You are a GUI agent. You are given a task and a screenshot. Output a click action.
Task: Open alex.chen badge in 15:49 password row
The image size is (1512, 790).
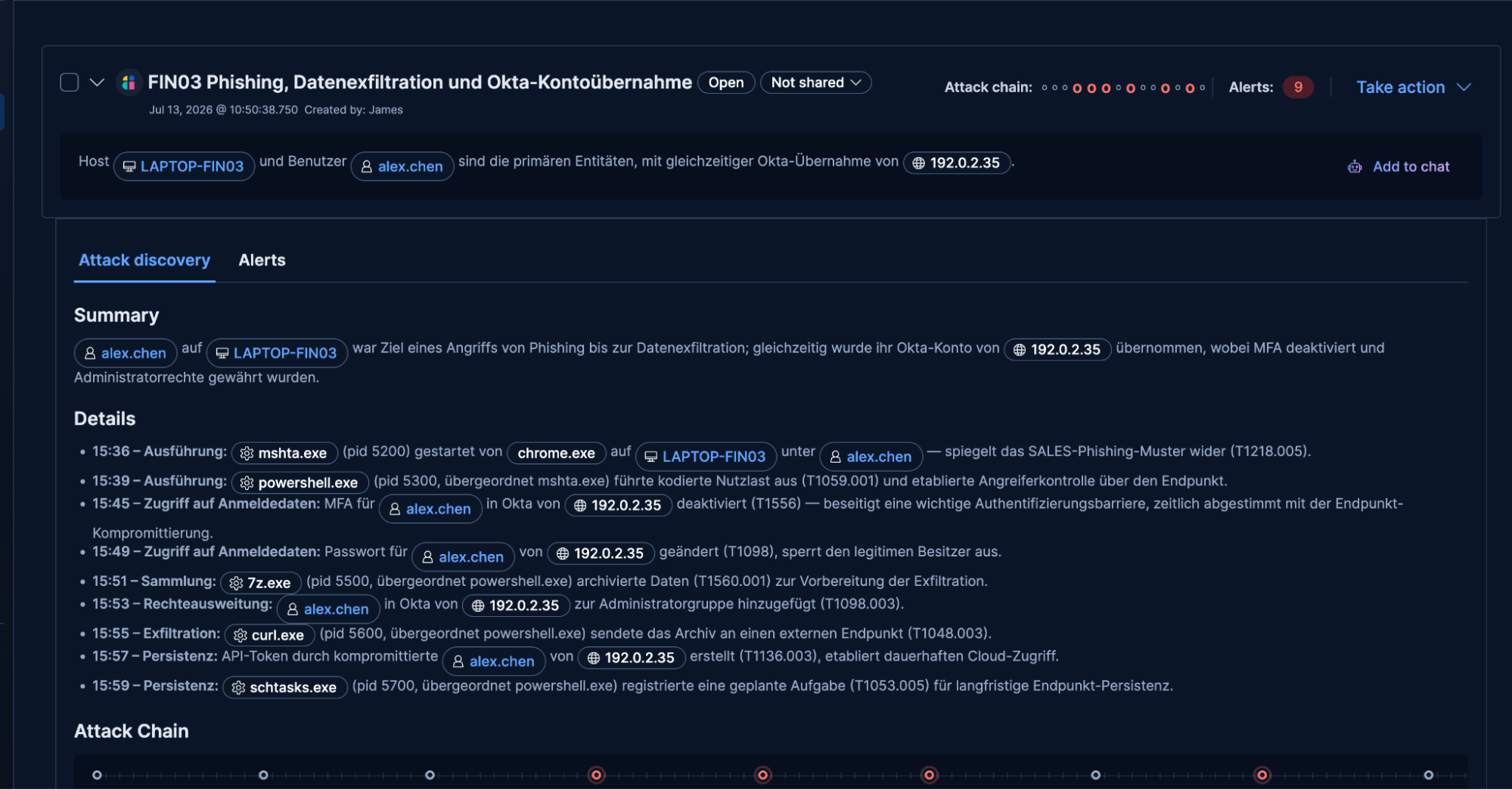463,556
